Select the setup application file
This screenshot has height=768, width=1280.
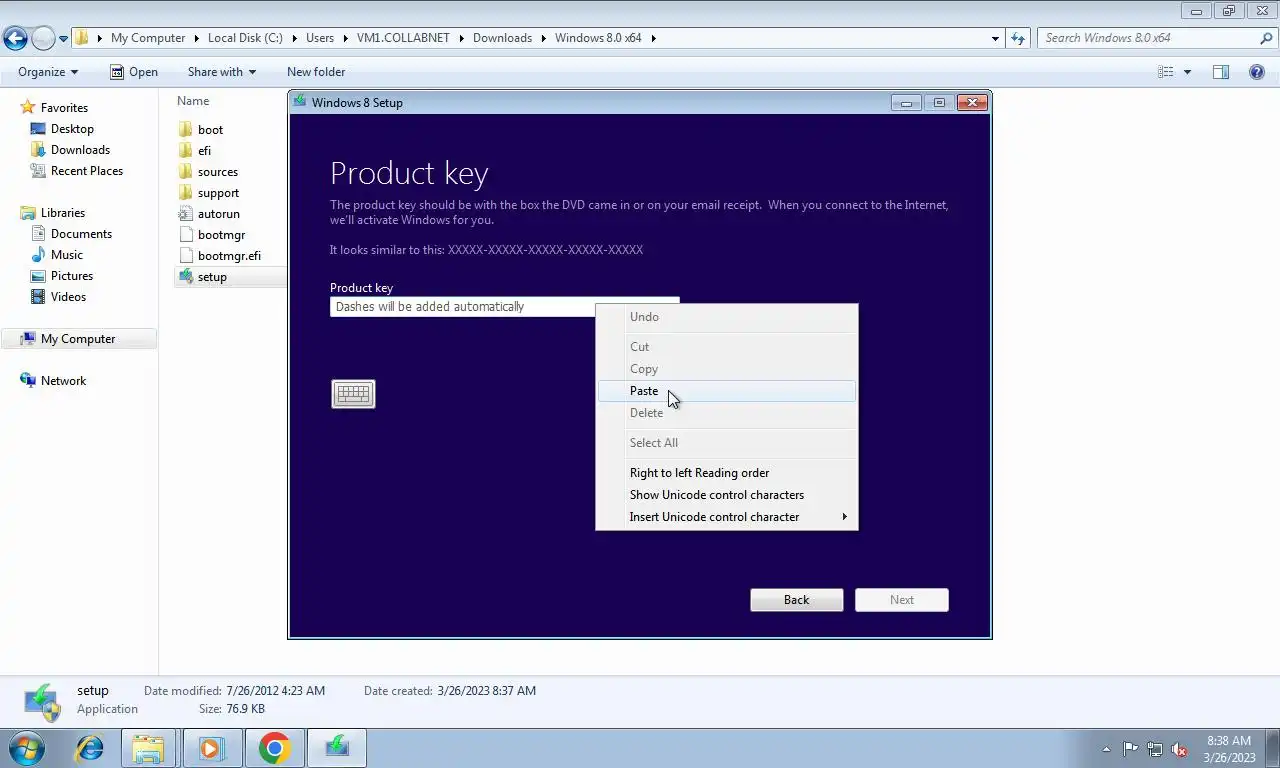pyautogui.click(x=212, y=277)
